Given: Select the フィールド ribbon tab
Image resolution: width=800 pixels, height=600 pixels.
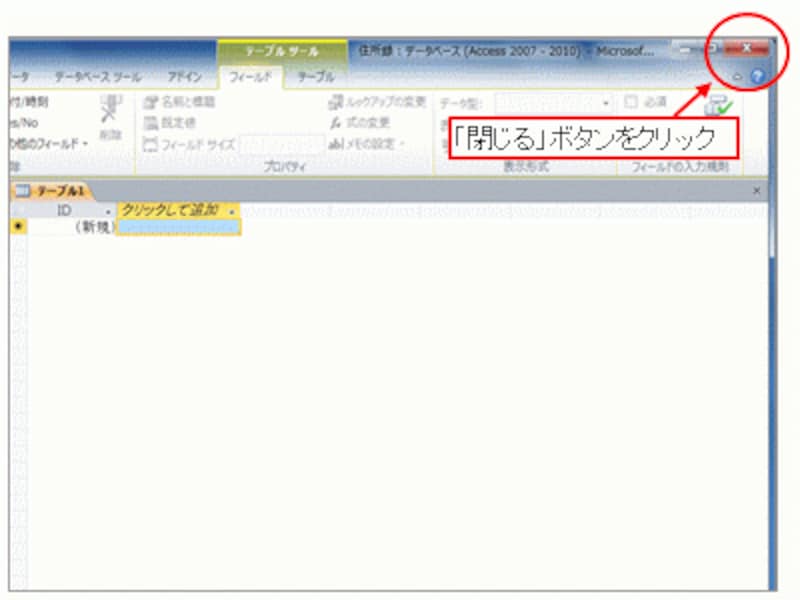Looking at the screenshot, I should (250, 77).
